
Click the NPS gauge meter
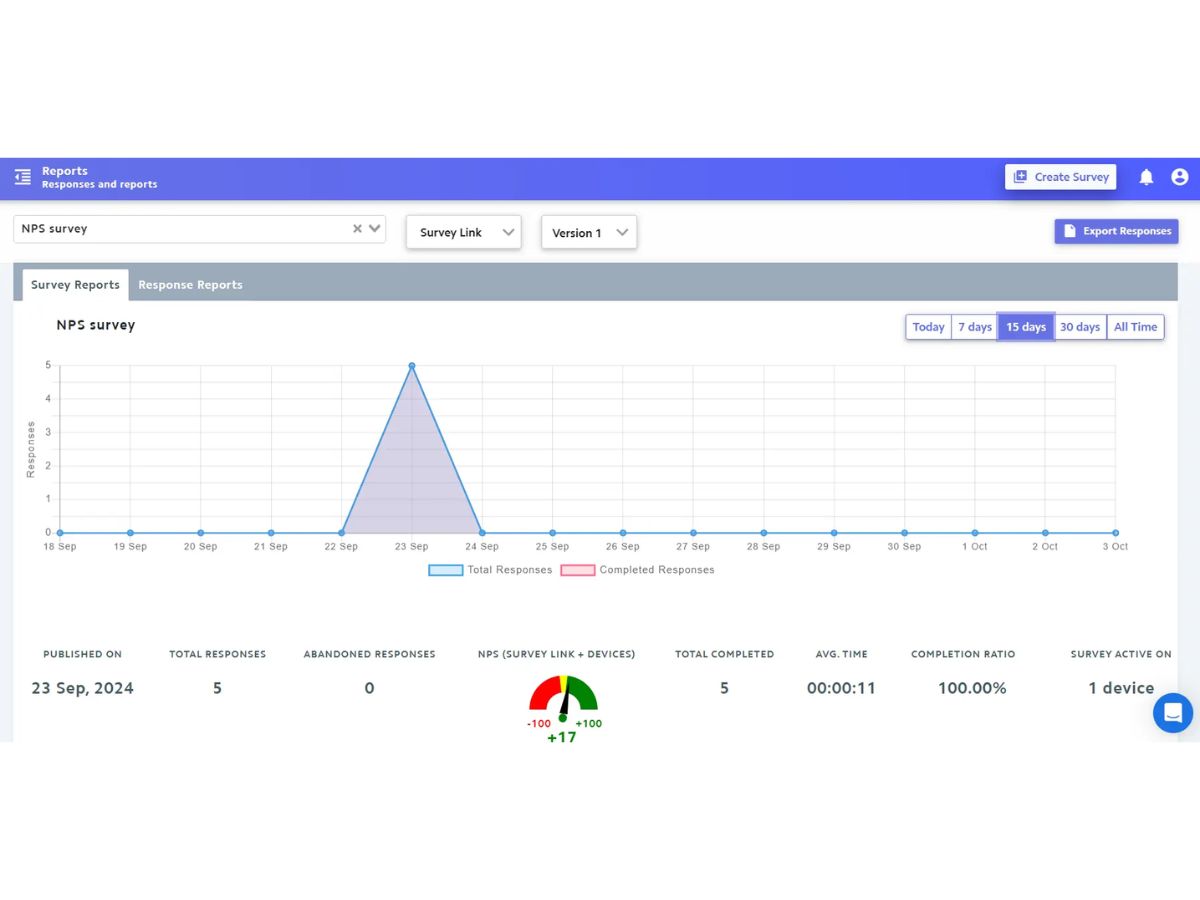(x=563, y=699)
